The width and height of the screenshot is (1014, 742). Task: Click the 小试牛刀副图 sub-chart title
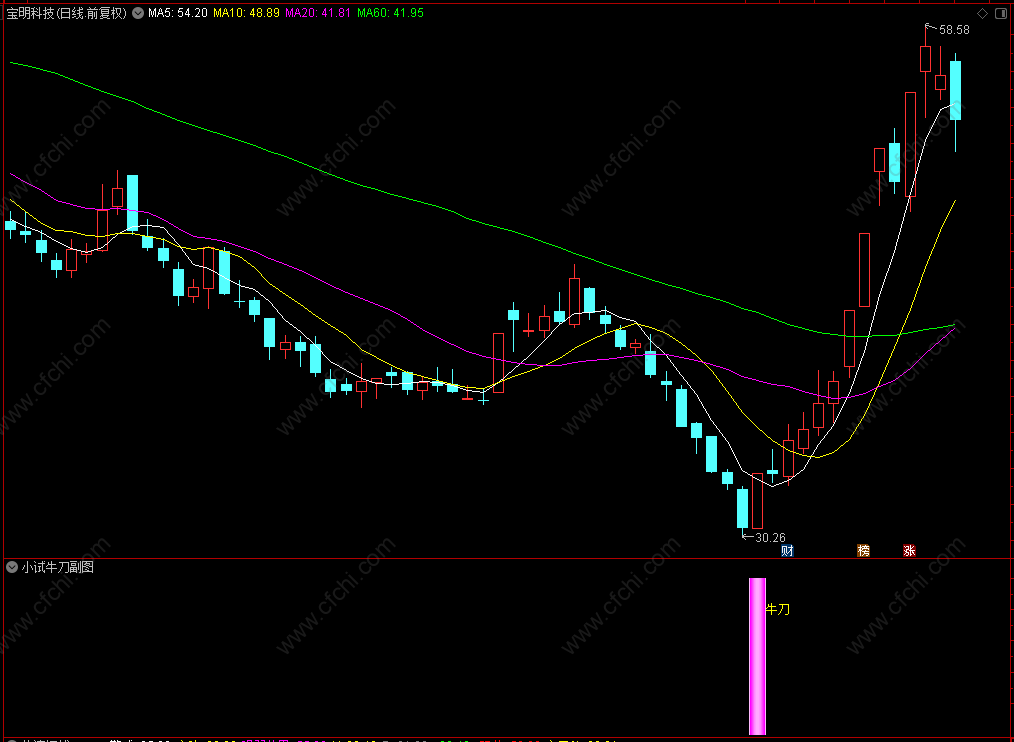tap(58, 567)
